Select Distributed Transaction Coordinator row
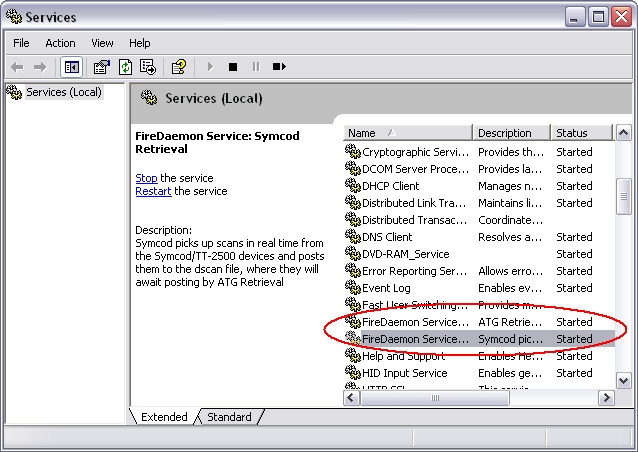 [x=479, y=220]
